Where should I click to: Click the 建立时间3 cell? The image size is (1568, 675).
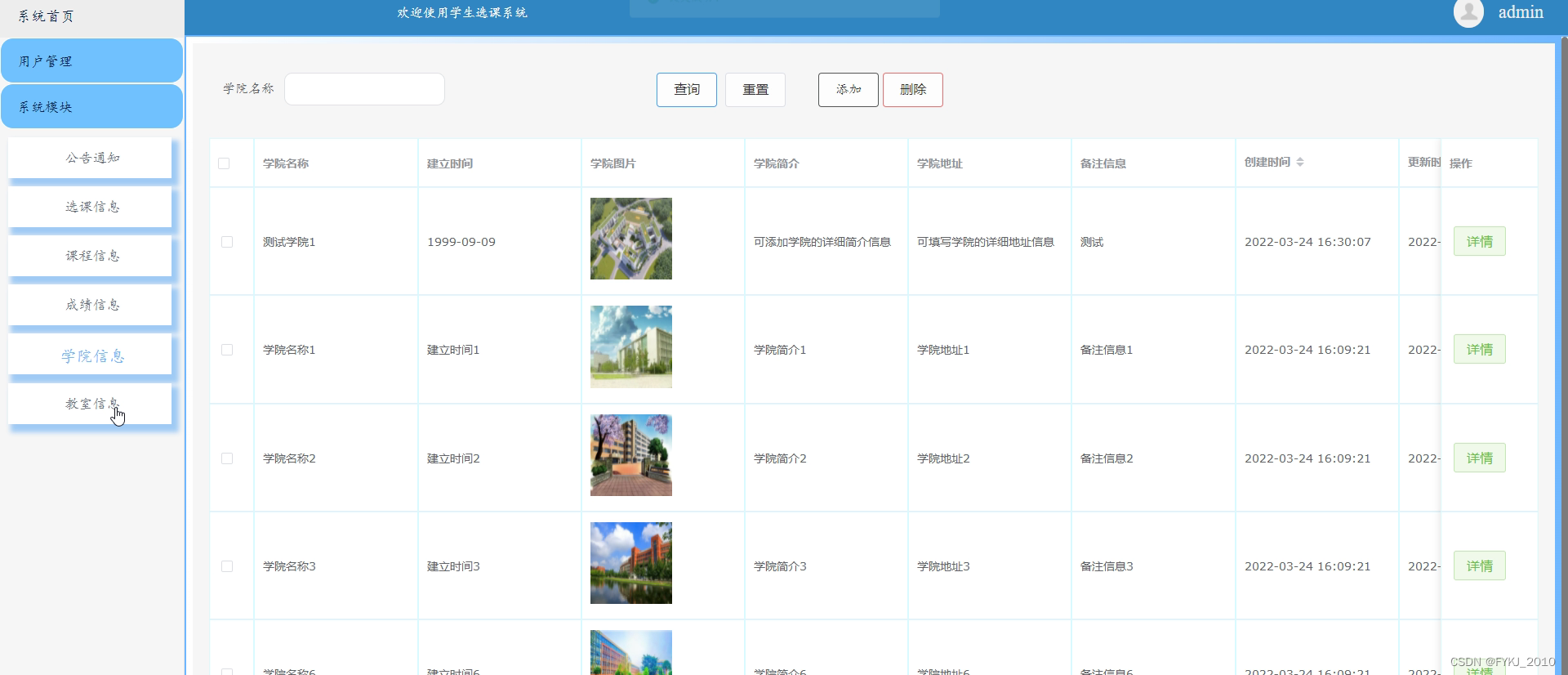point(453,566)
